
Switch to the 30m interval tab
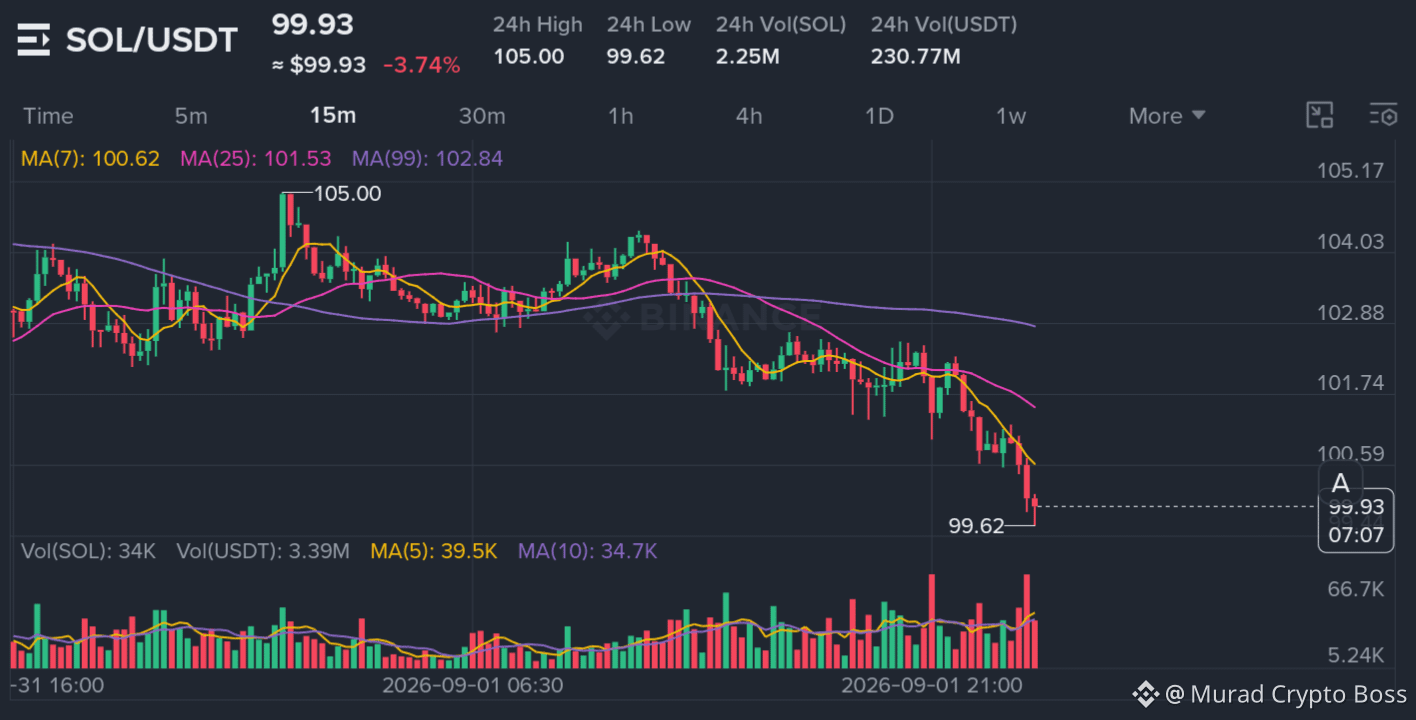482,116
